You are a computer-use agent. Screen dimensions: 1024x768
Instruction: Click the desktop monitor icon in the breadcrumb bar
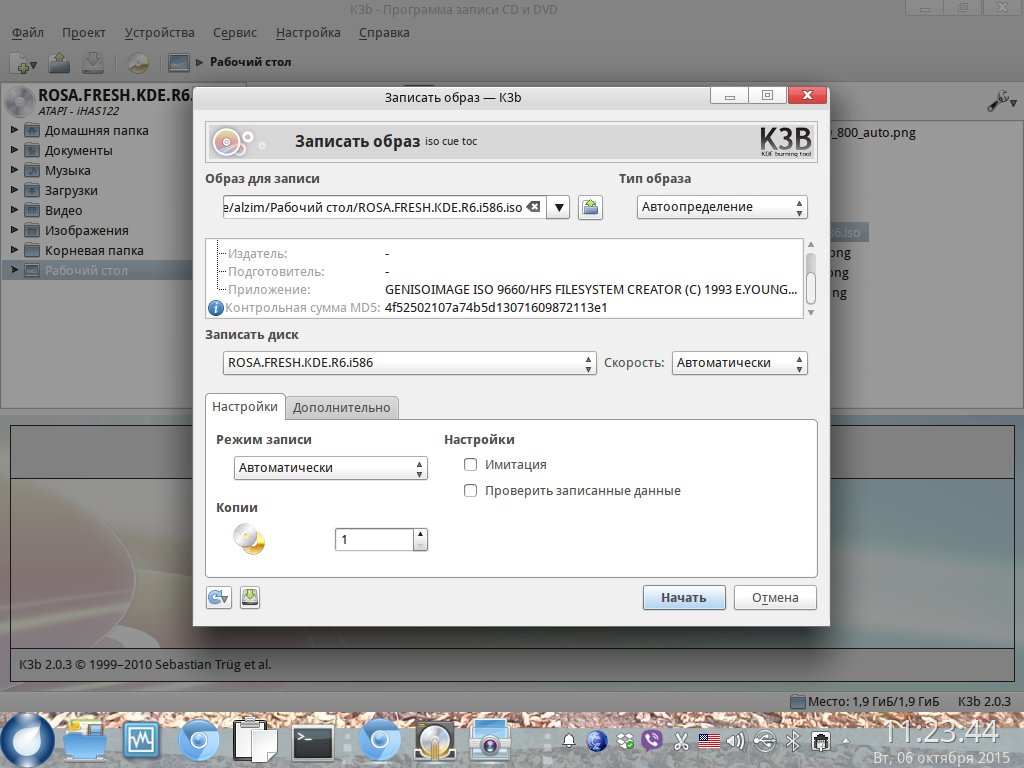click(x=178, y=63)
